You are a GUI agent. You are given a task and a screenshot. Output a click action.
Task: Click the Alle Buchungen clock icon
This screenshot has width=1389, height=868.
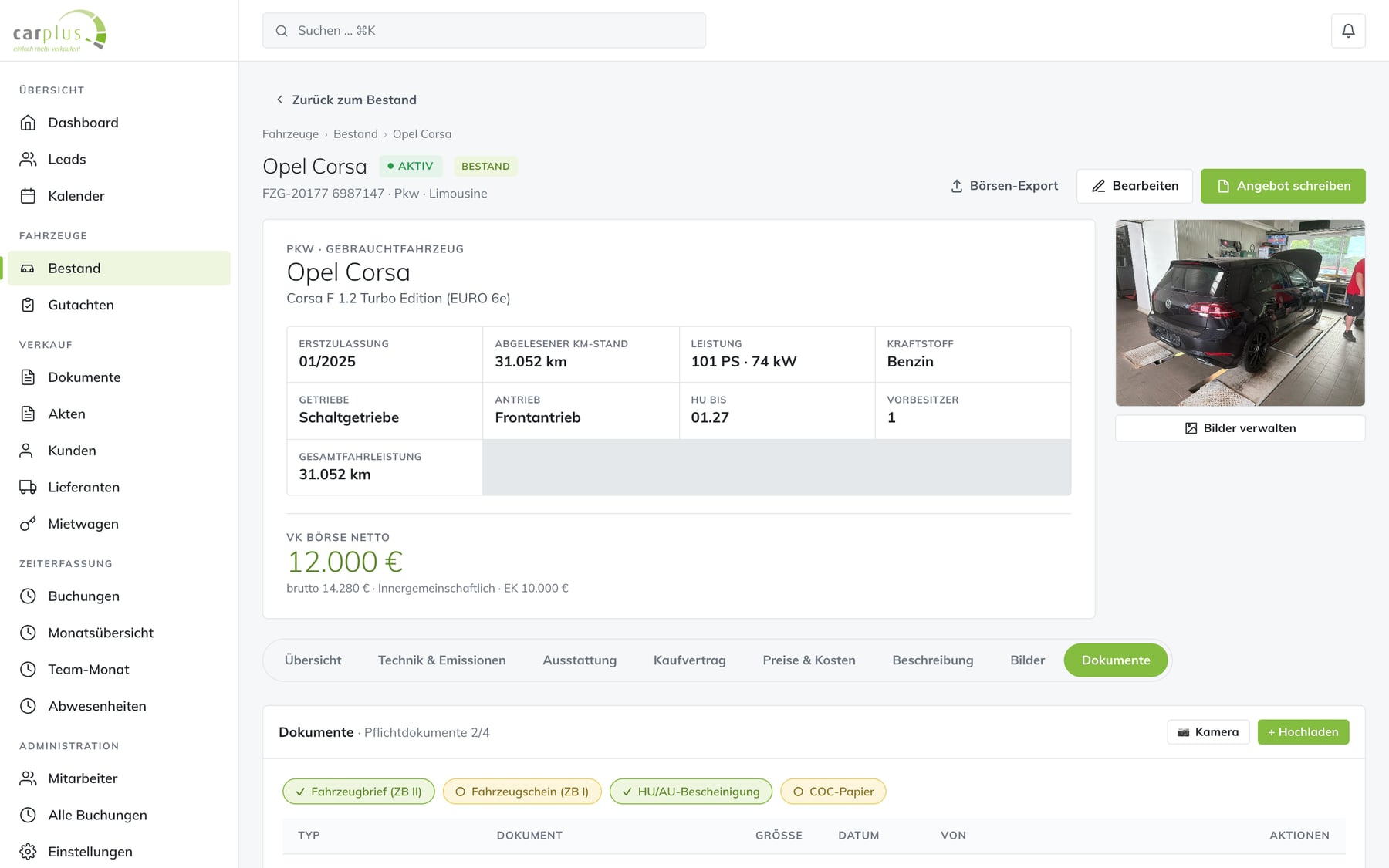point(28,815)
